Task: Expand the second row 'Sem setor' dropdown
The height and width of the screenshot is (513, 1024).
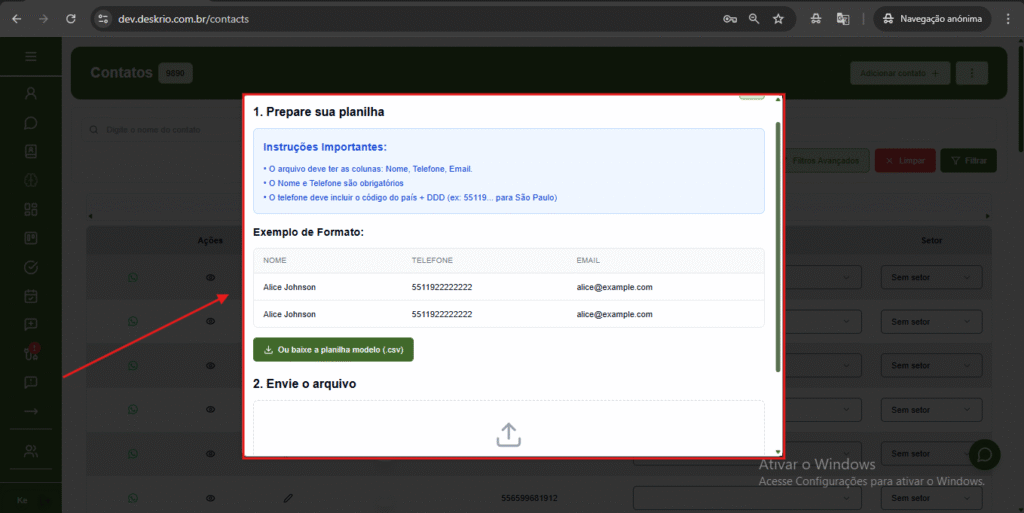Action: click(931, 321)
